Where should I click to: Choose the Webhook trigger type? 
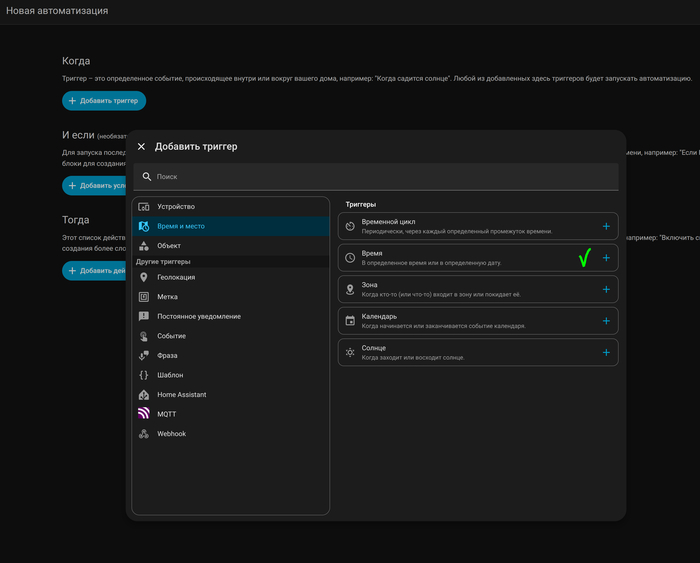(x=172, y=434)
